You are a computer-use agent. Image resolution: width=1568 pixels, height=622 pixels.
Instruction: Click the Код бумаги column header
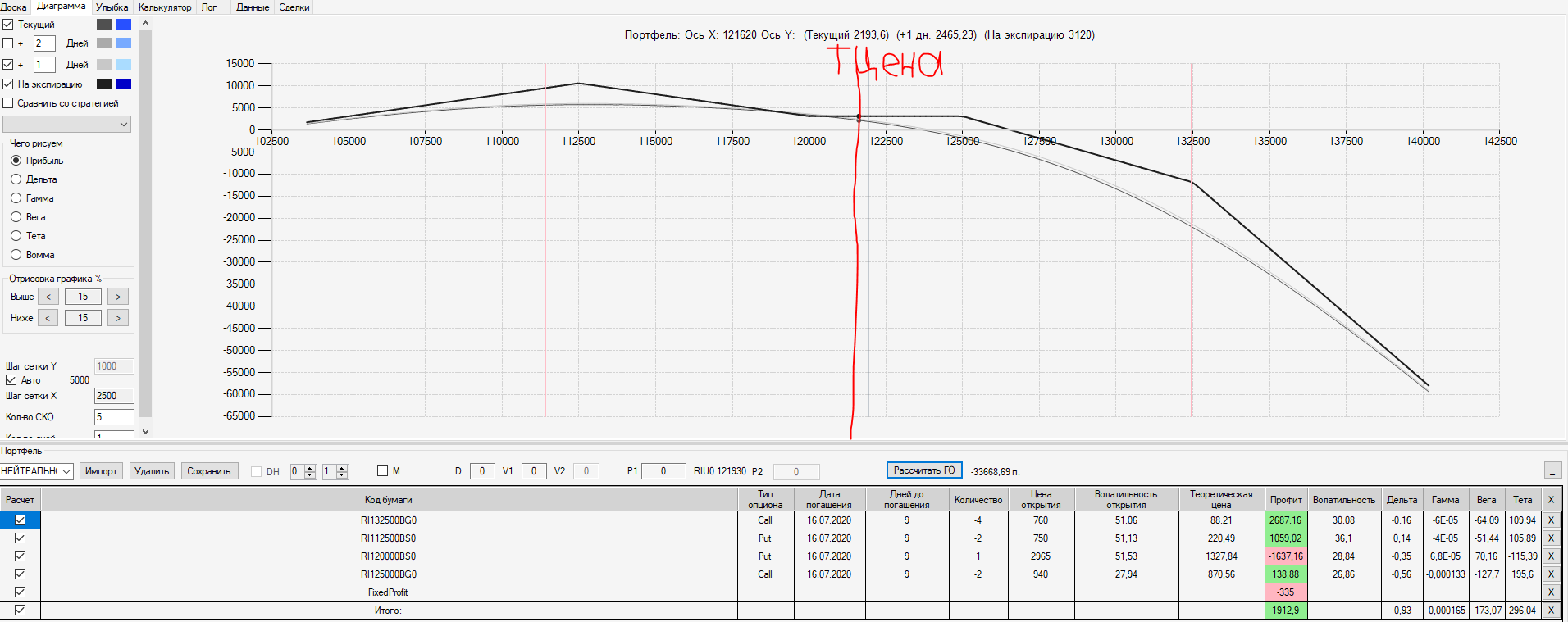(389, 500)
